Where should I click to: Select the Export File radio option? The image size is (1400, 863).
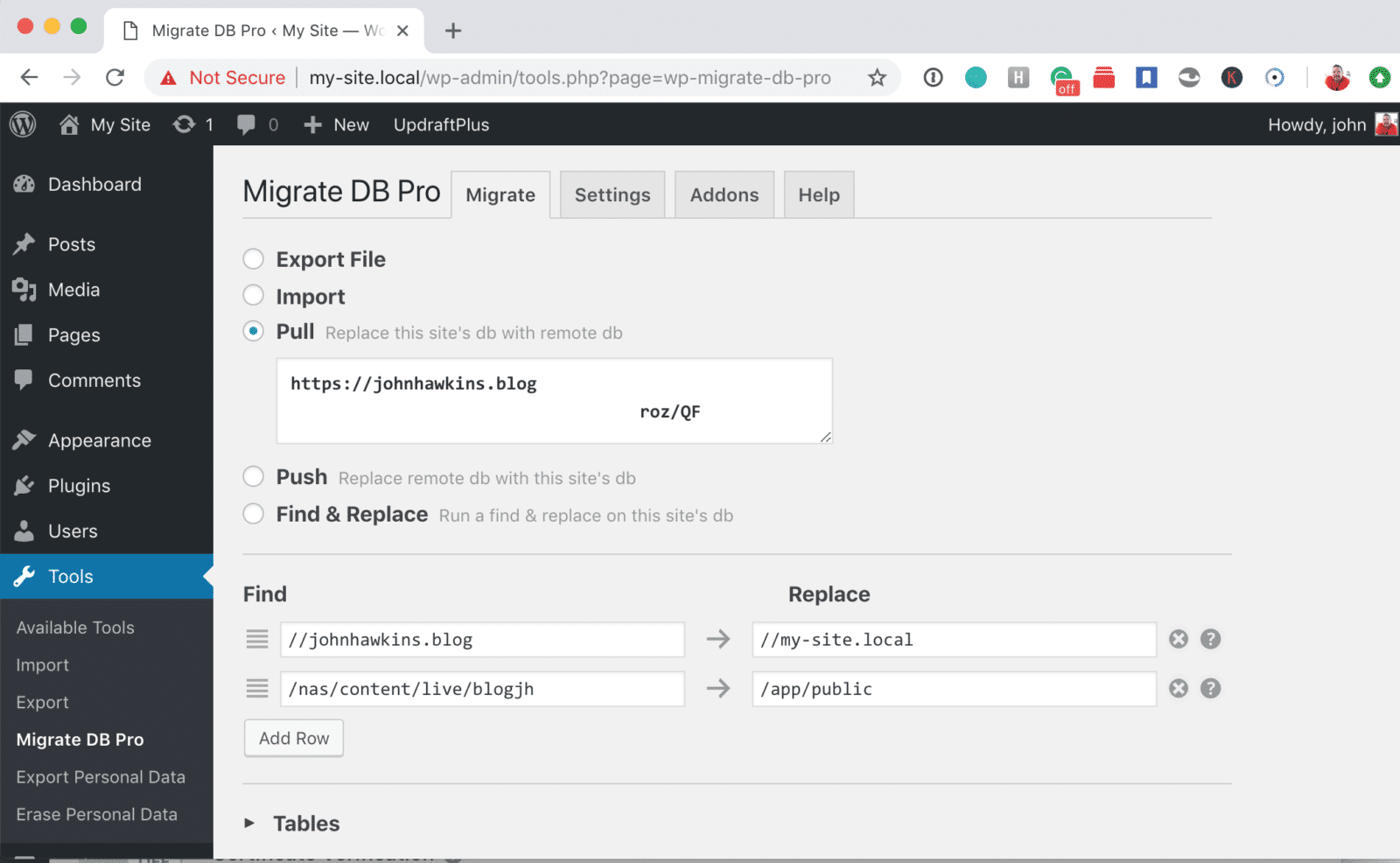point(254,259)
